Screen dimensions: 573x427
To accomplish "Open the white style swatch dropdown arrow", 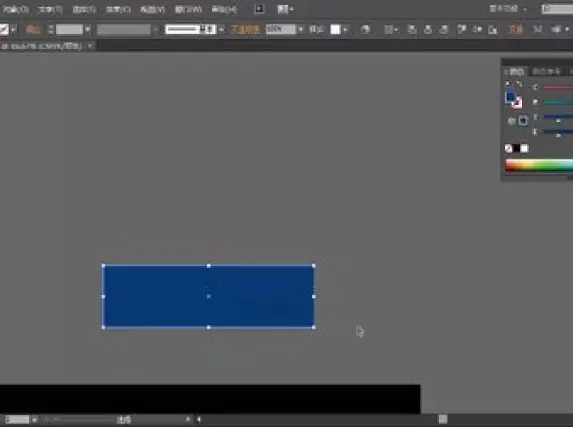I will (x=345, y=30).
